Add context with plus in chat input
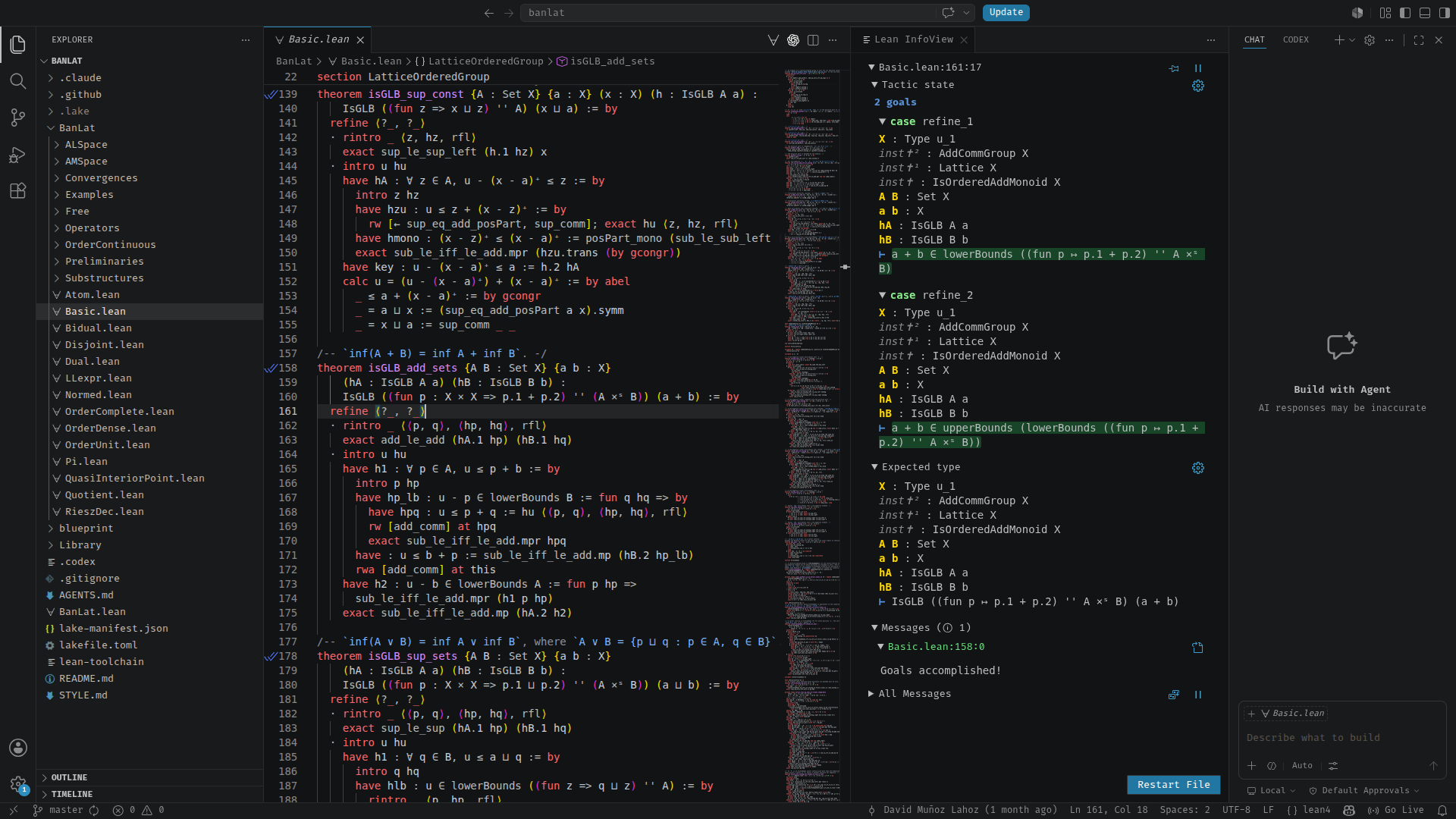This screenshot has width=1456, height=819. click(x=1252, y=766)
